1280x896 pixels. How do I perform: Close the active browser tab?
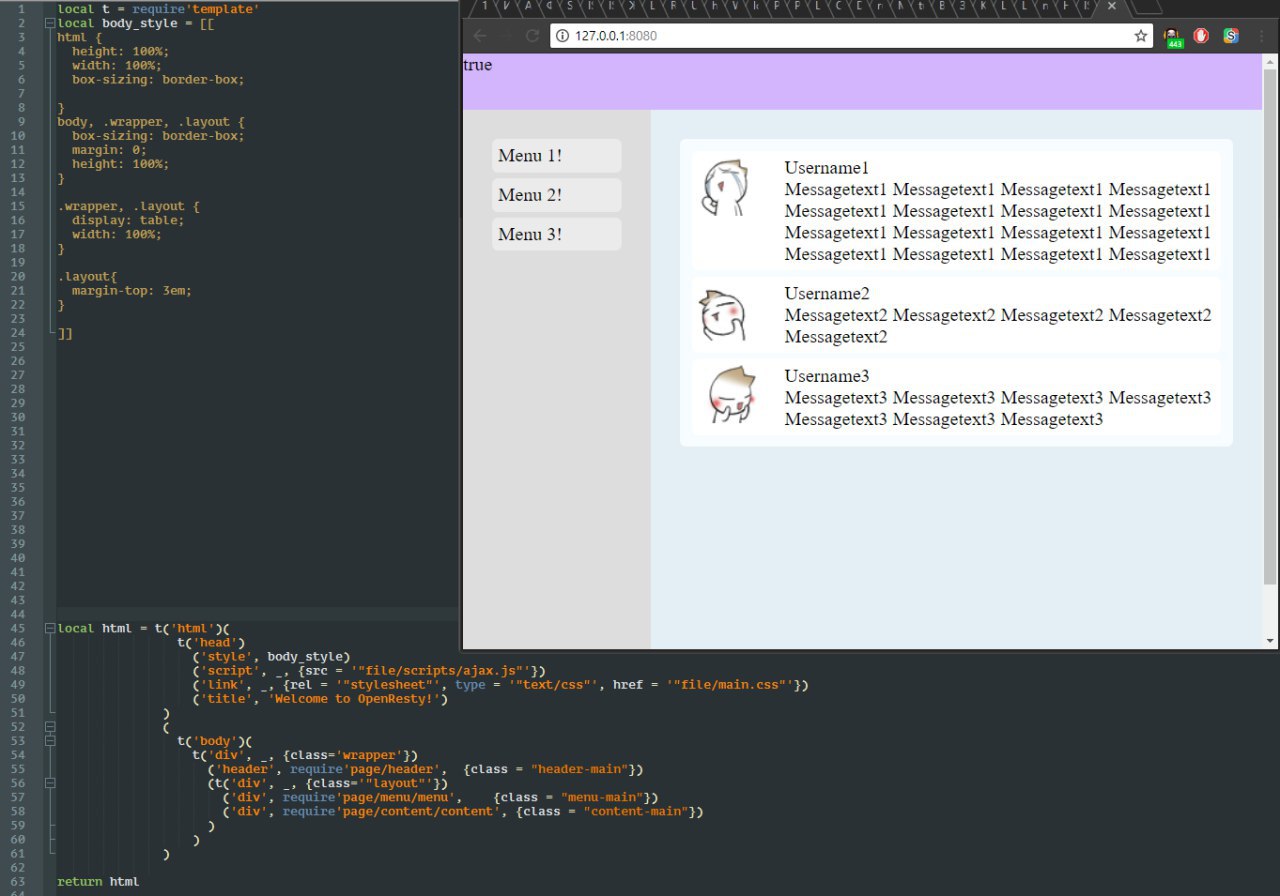1111,6
